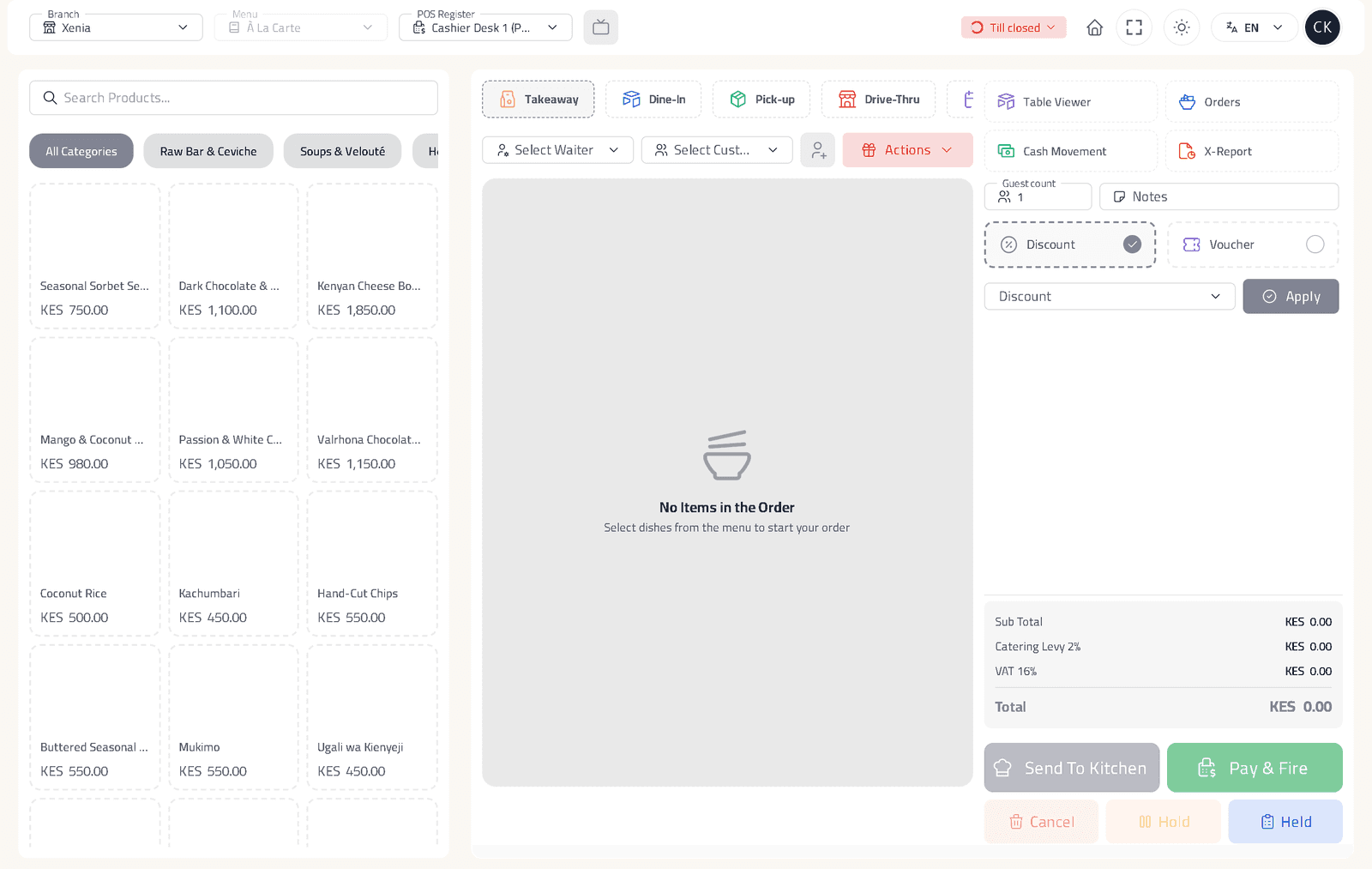The image size is (1372, 869).
Task: Select the All Categories filter
Action: [x=81, y=151]
